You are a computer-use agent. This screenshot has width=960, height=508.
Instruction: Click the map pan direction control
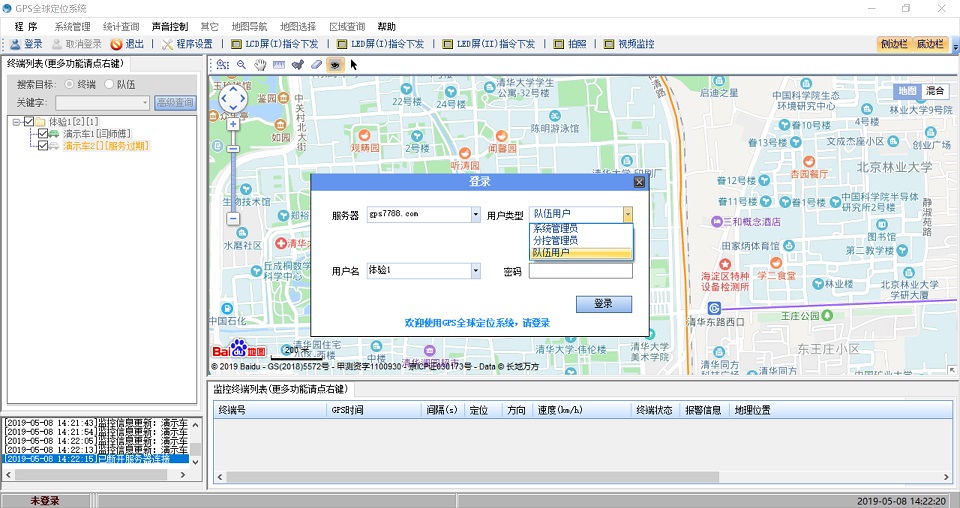pyautogui.click(x=233, y=99)
